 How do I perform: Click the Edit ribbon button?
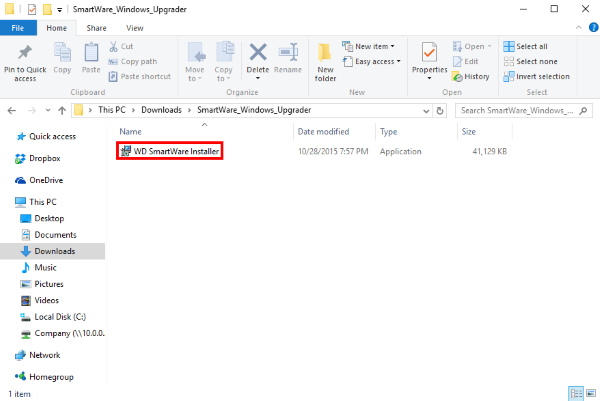coord(465,62)
